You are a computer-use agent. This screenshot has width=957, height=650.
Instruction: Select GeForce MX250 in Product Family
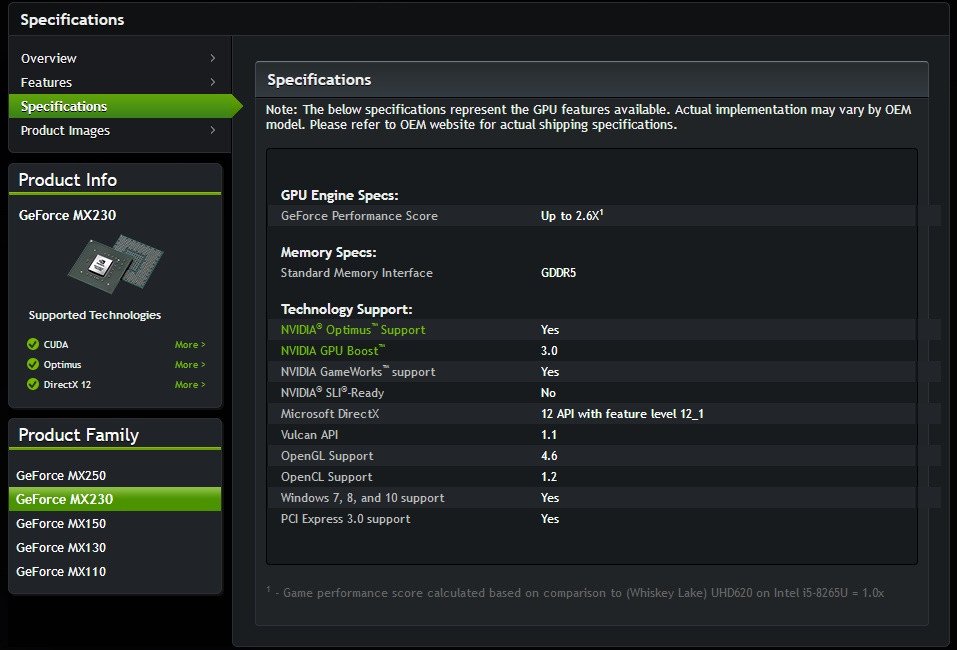click(x=61, y=475)
